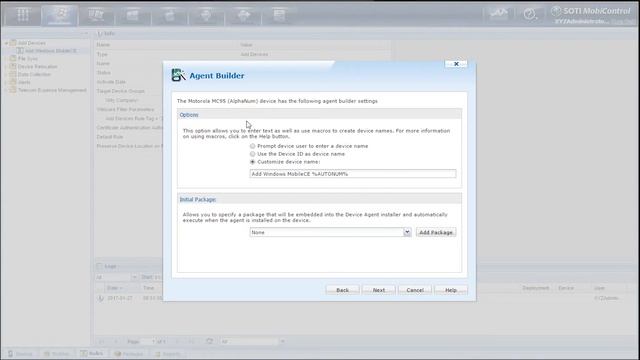The image size is (640, 360).
Task: Sort logs by the Date column header
Action: click(114, 288)
